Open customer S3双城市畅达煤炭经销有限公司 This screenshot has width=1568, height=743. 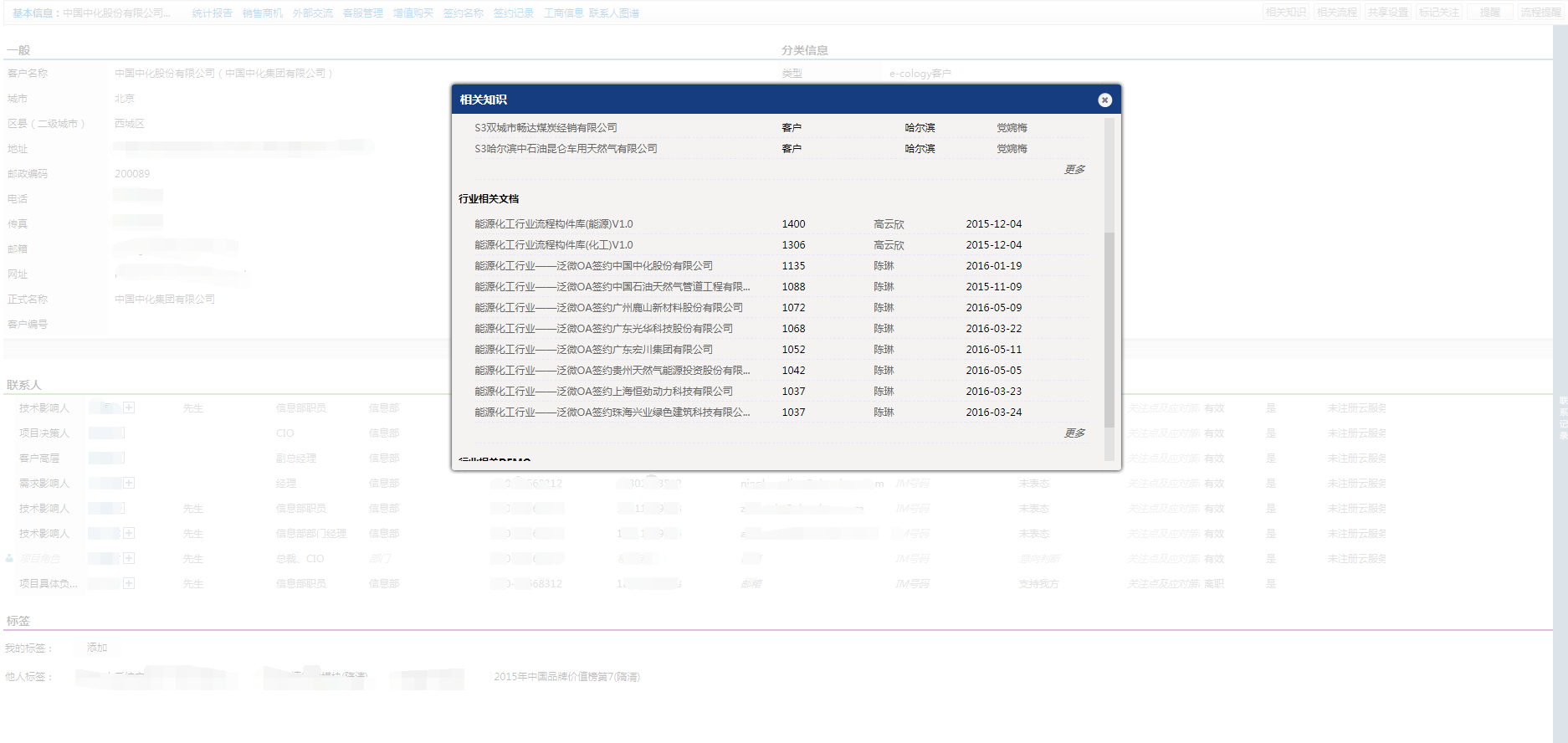[x=546, y=128]
